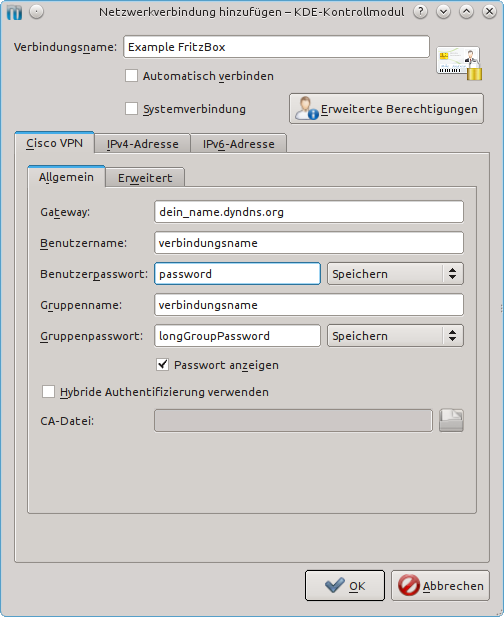Screen dimensions: 504x617
Task: Click the identity card lock icon
Action: tap(459, 63)
